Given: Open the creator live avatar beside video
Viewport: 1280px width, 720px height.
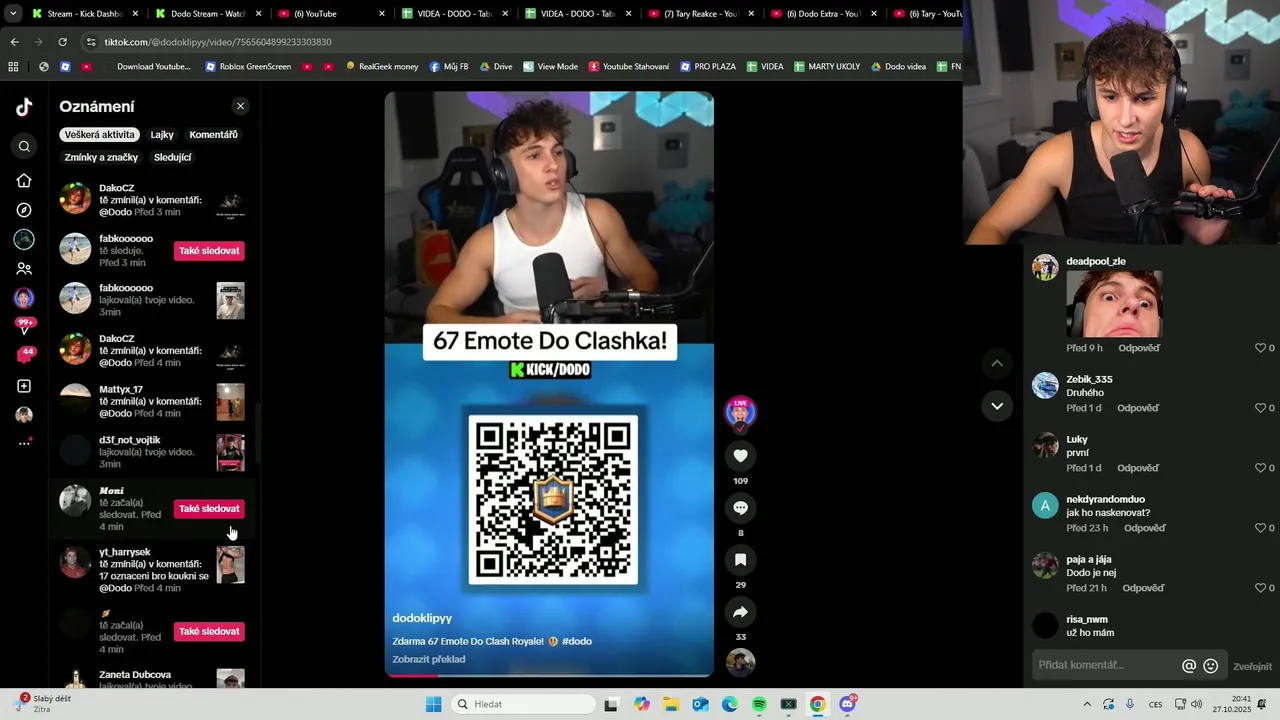Looking at the screenshot, I should pos(740,413).
